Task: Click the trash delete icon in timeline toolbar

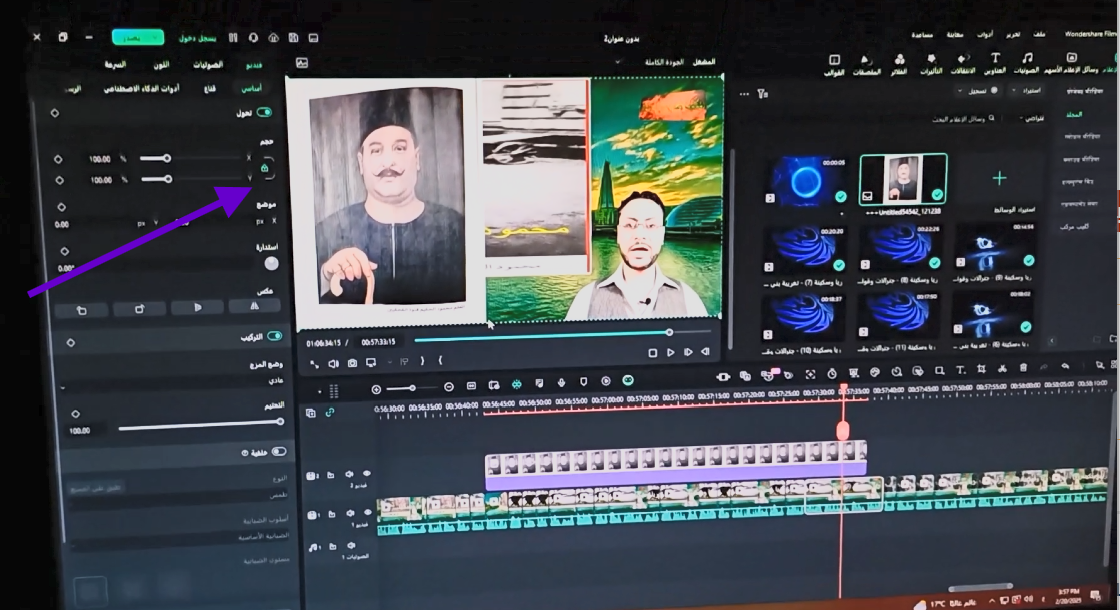Action: pyautogui.click(x=1023, y=368)
